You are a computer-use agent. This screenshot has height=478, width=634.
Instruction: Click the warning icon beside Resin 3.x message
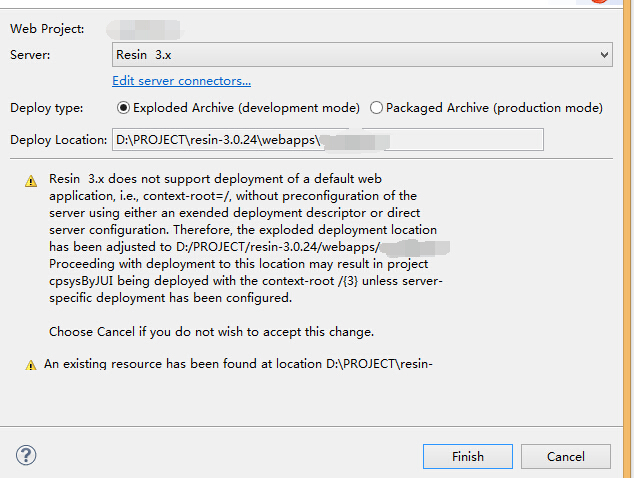(31, 181)
